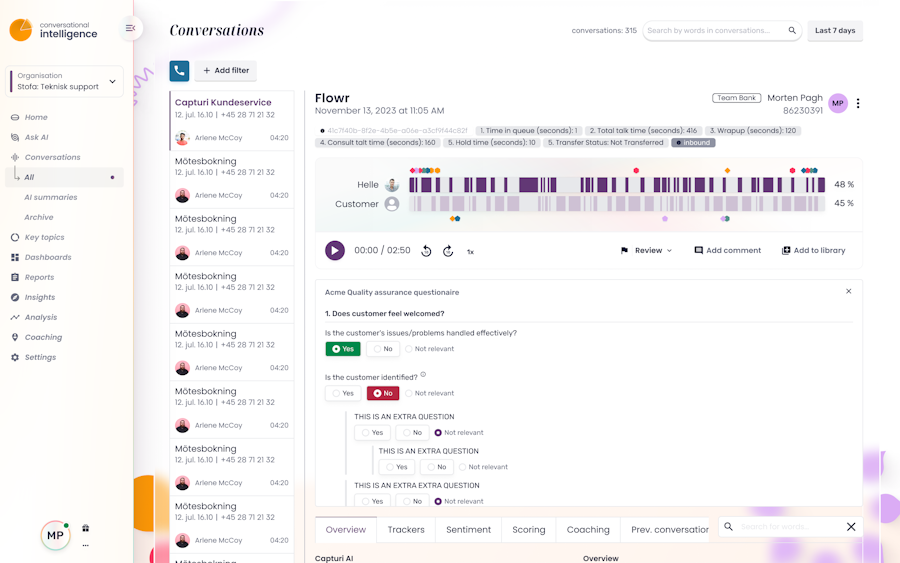Viewport: 900px width, 563px height.
Task: Collapse the sidebar with the menu toggle icon
Action: pos(130,28)
